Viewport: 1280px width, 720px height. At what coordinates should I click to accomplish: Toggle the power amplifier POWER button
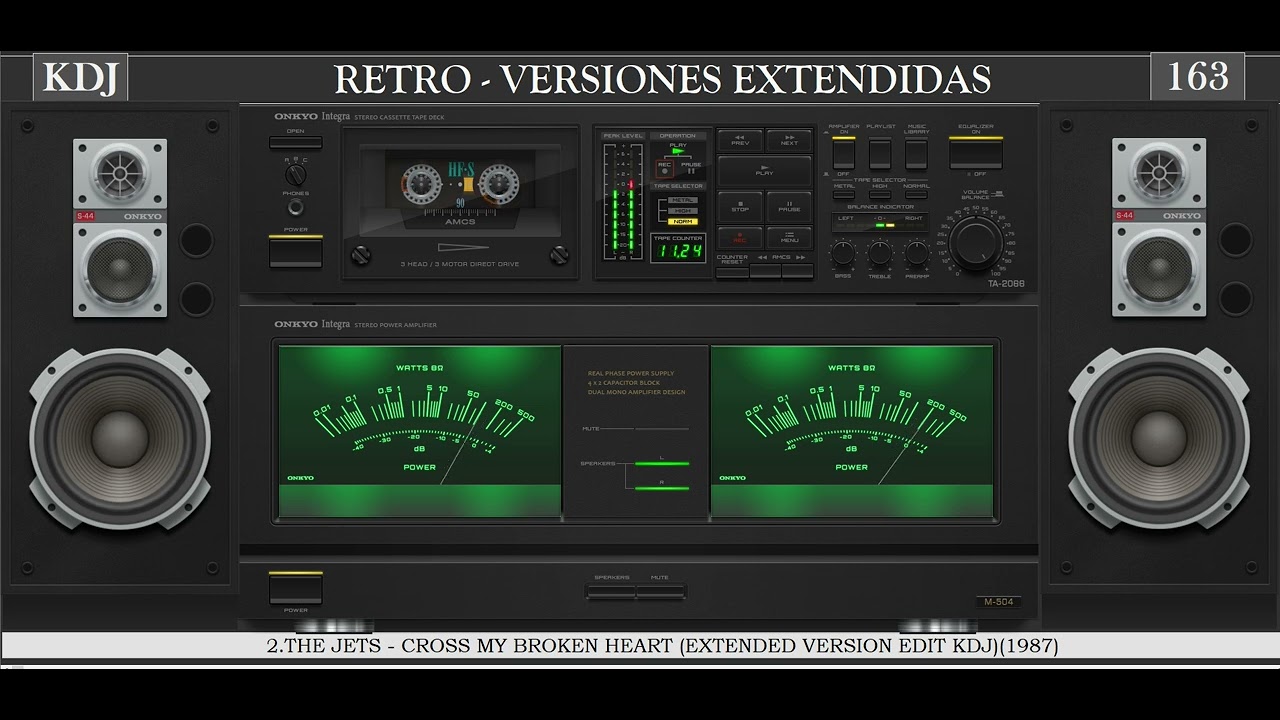click(x=295, y=588)
